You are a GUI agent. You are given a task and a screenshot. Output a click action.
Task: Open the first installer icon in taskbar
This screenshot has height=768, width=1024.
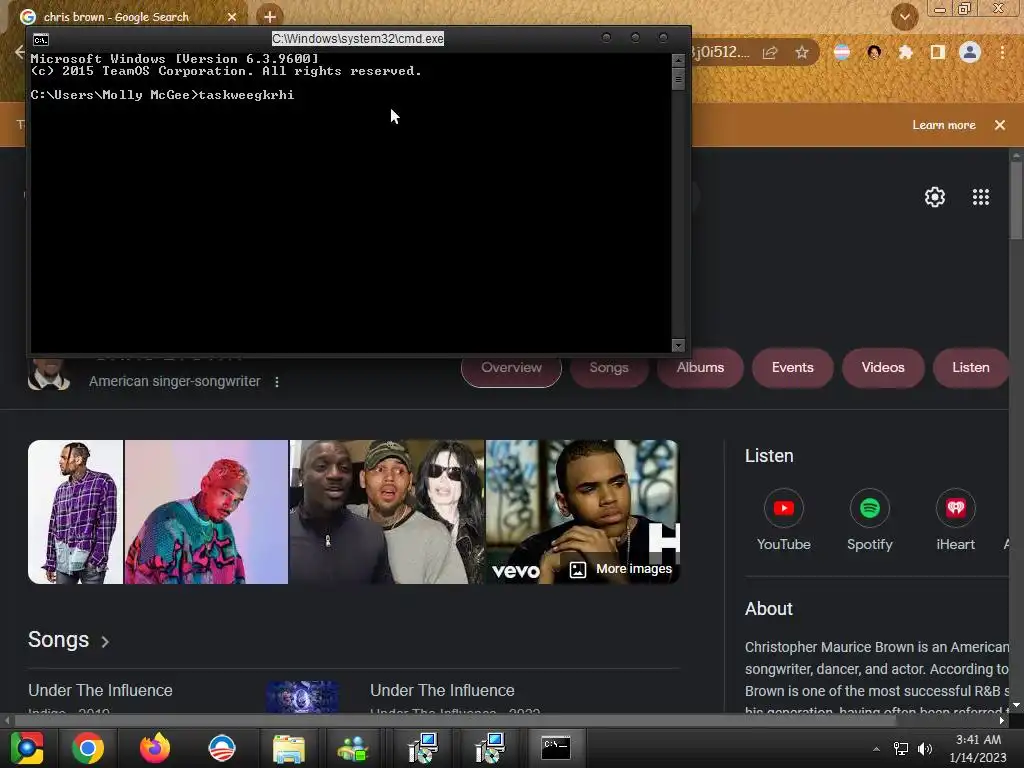(x=423, y=748)
